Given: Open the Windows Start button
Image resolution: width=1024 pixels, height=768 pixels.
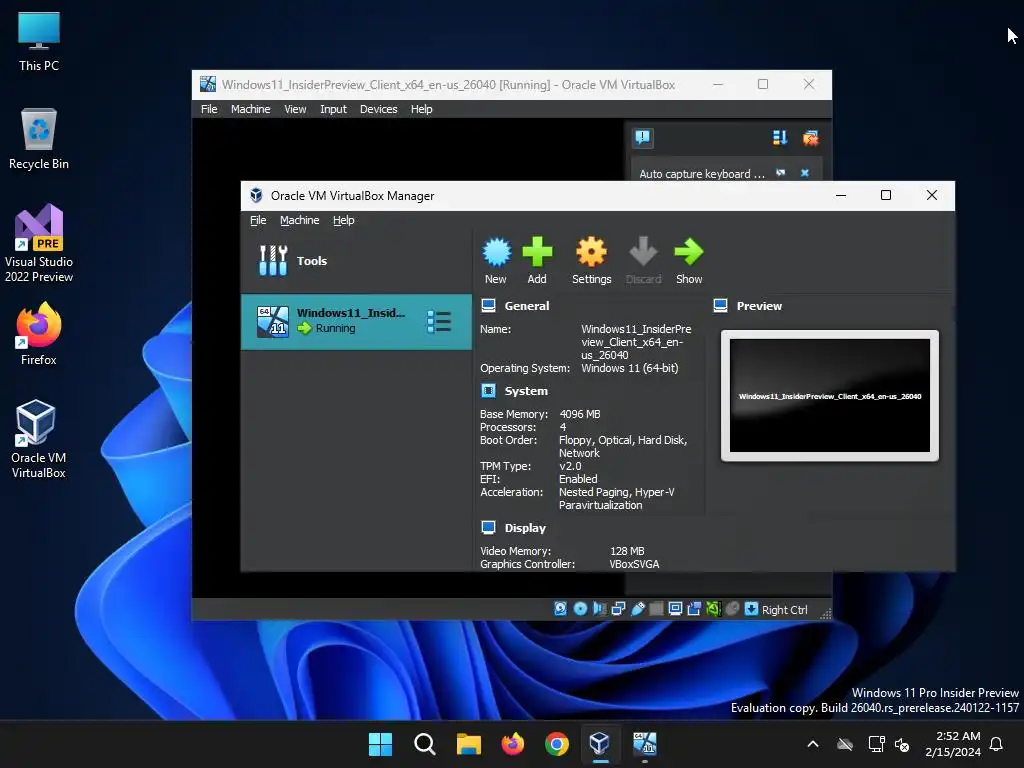Looking at the screenshot, I should [x=380, y=744].
